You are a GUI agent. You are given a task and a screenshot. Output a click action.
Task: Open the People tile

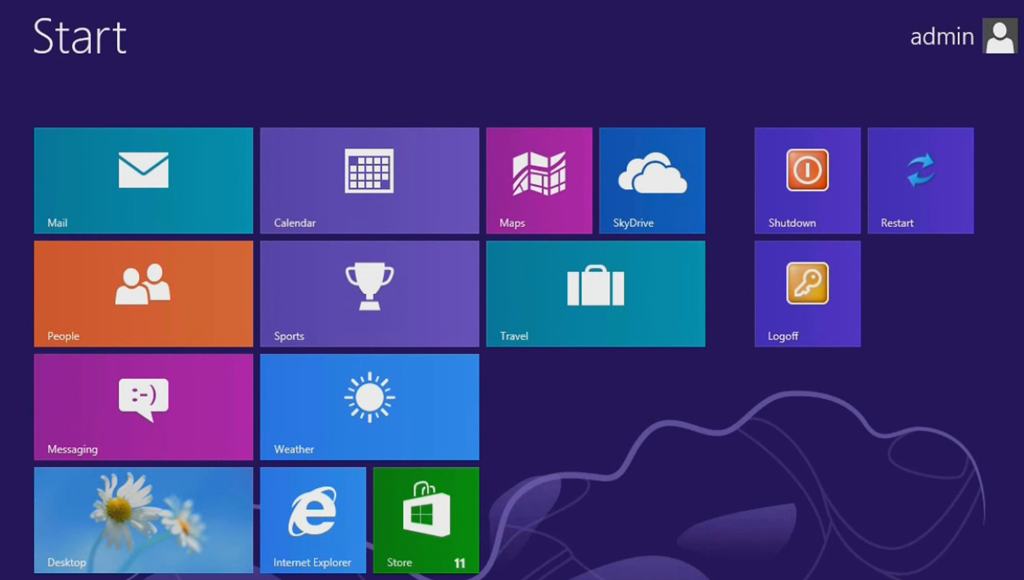(x=144, y=294)
